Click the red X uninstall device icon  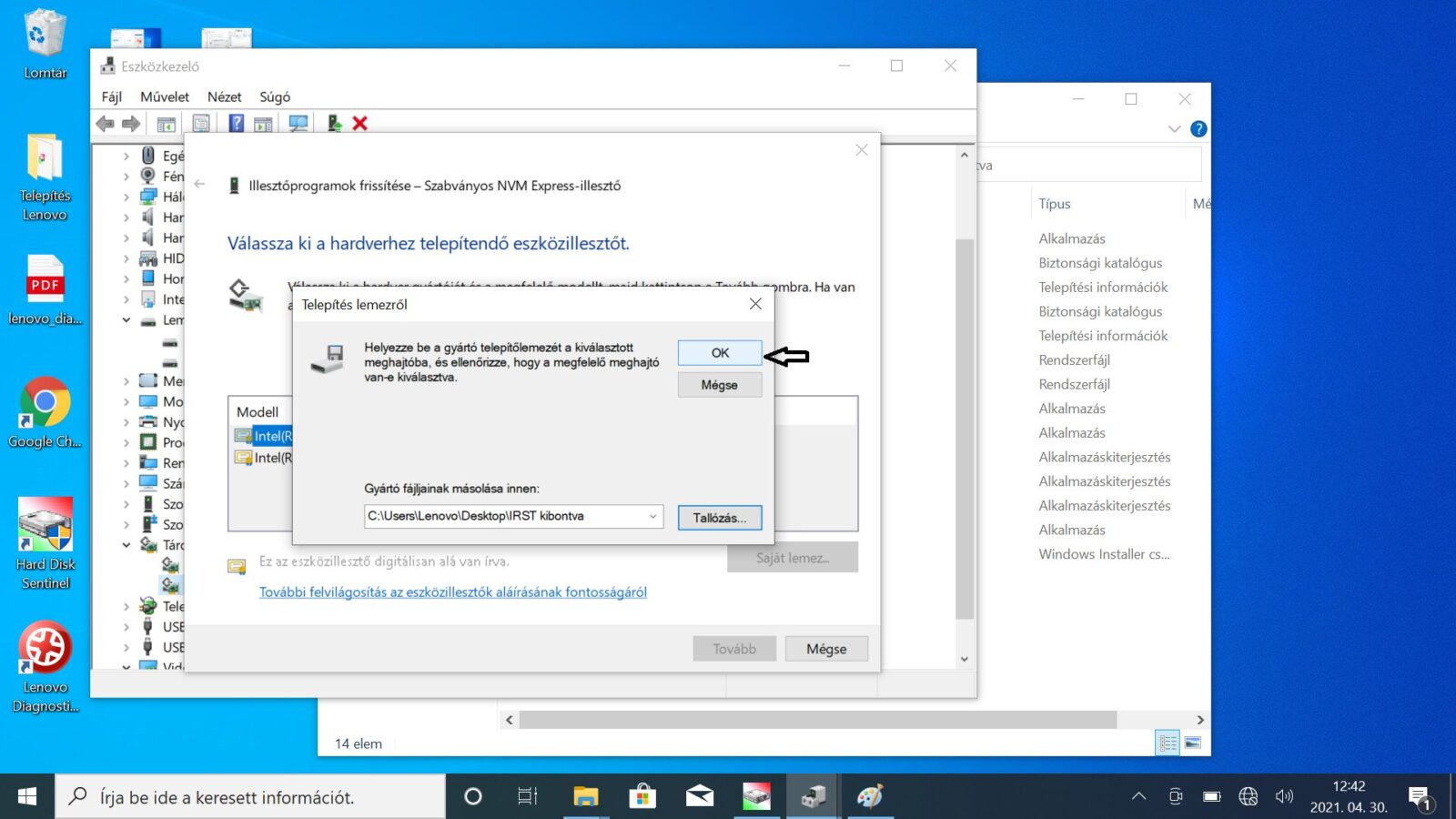pos(360,124)
